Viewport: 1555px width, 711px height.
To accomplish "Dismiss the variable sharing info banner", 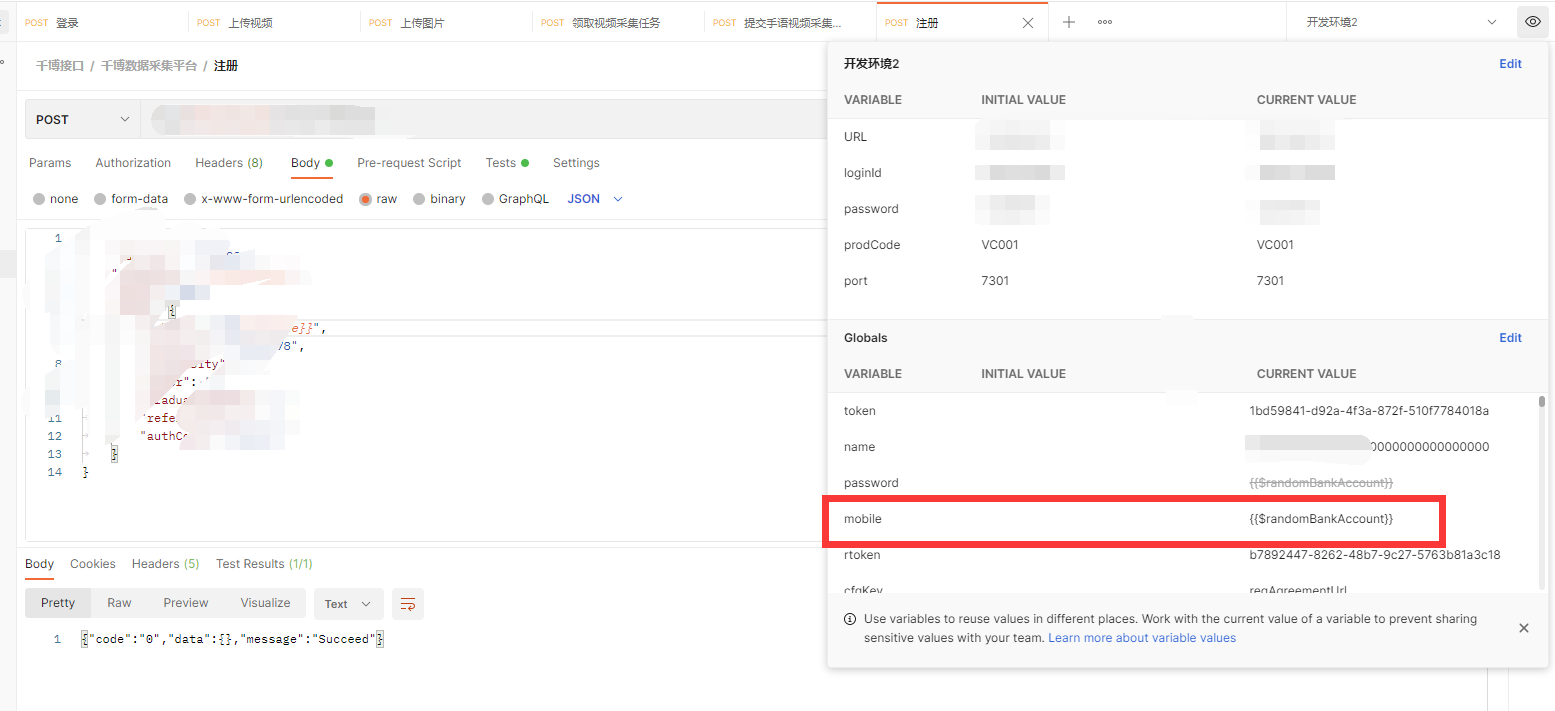I will (x=1523, y=627).
